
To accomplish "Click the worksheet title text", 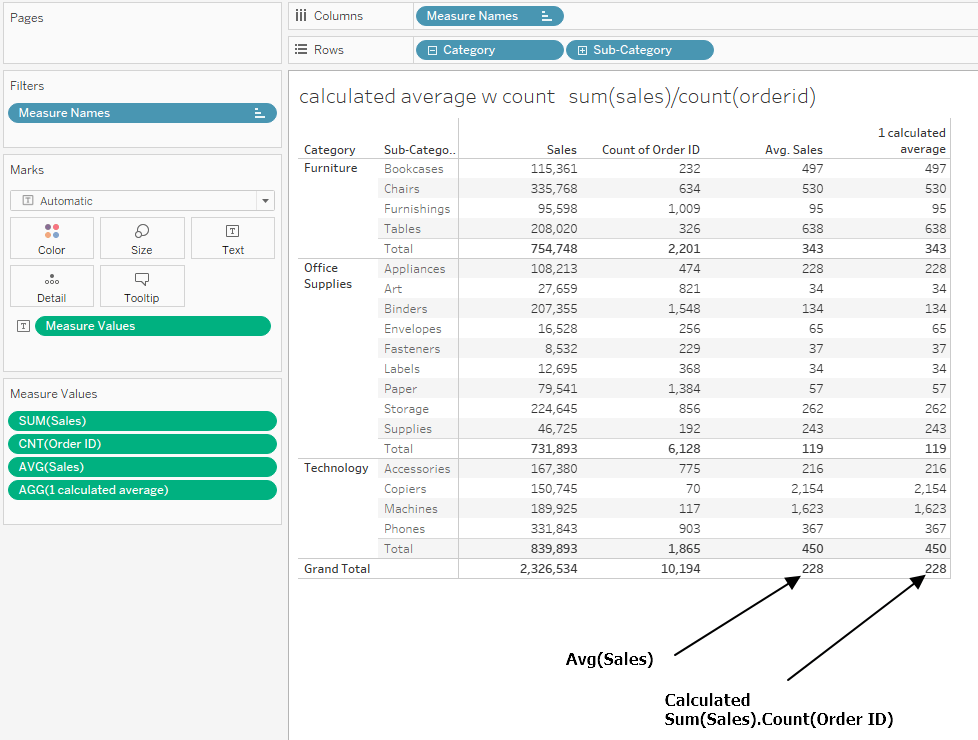I will tap(557, 97).
